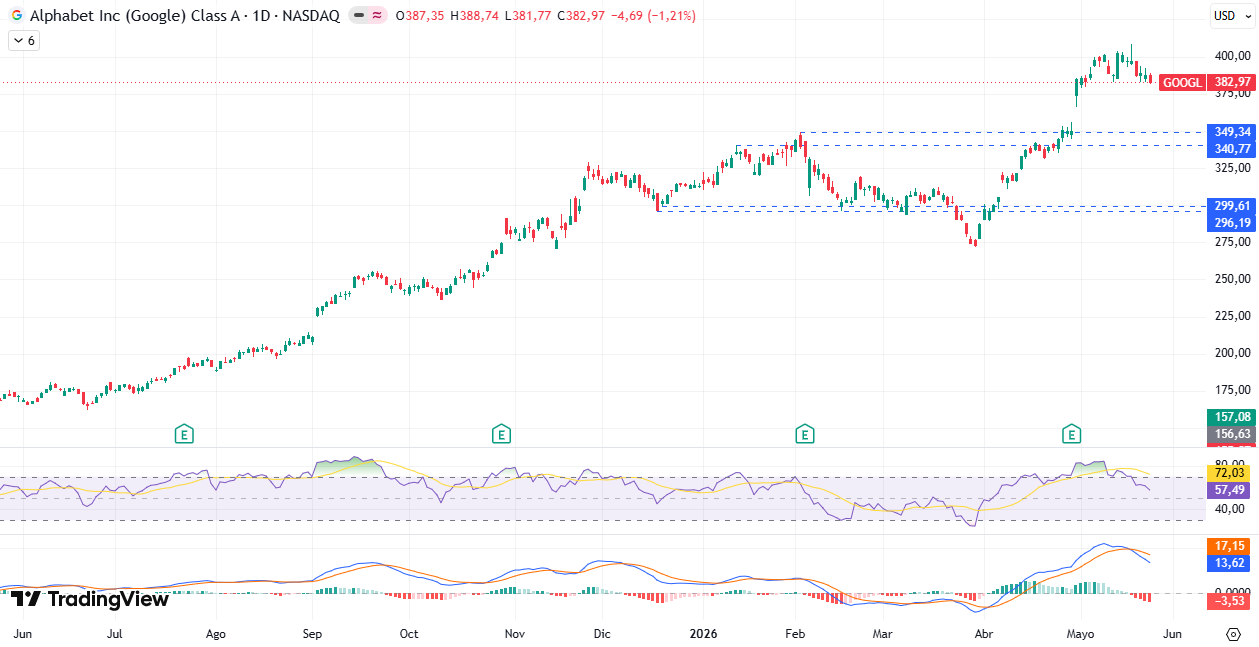Image resolution: width=1259 pixels, height=647 pixels.
Task: Click the open value O387,35
Action: [x=421, y=16]
